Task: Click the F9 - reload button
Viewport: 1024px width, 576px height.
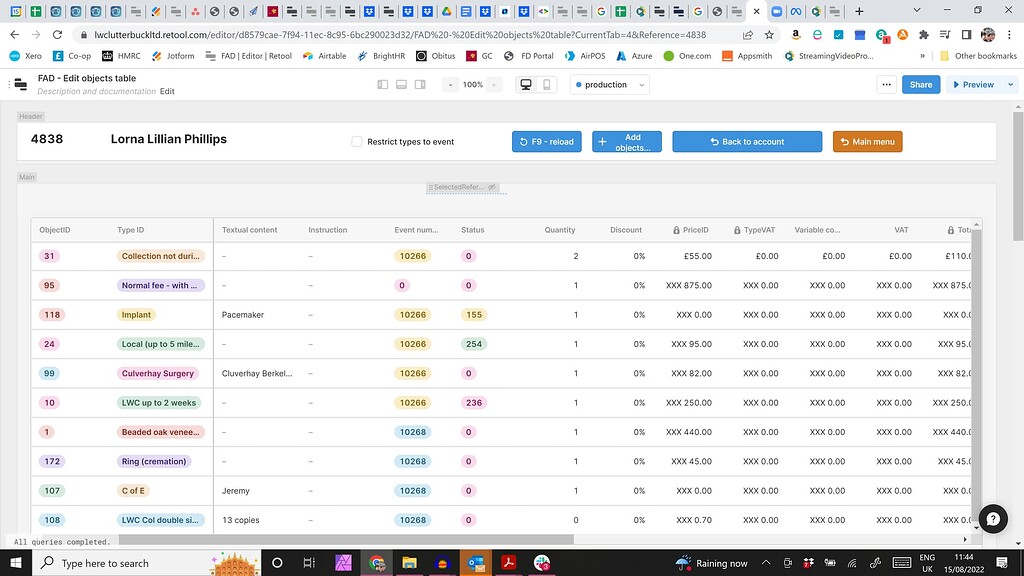Action: tap(546, 141)
